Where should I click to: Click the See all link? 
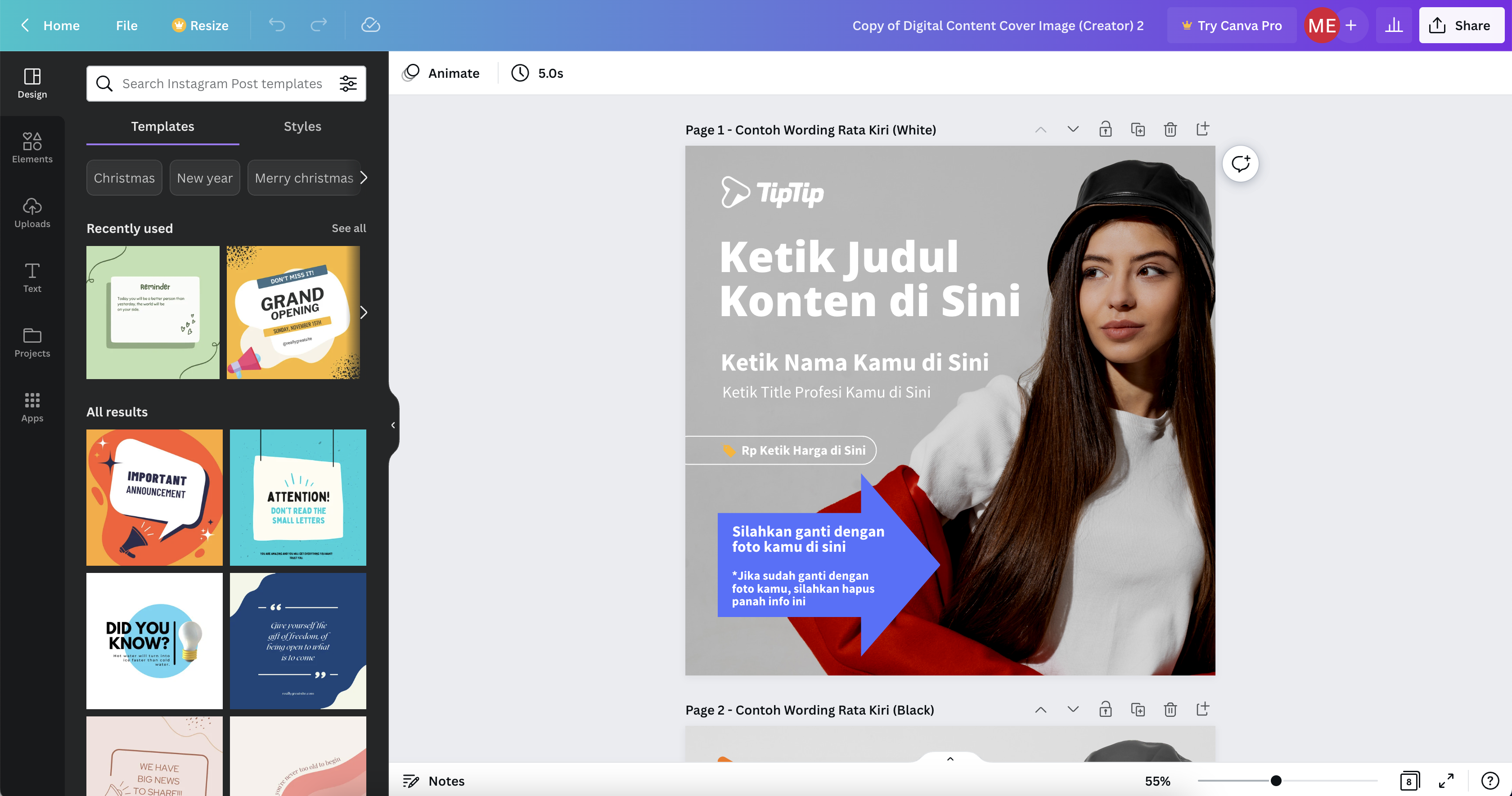point(349,228)
